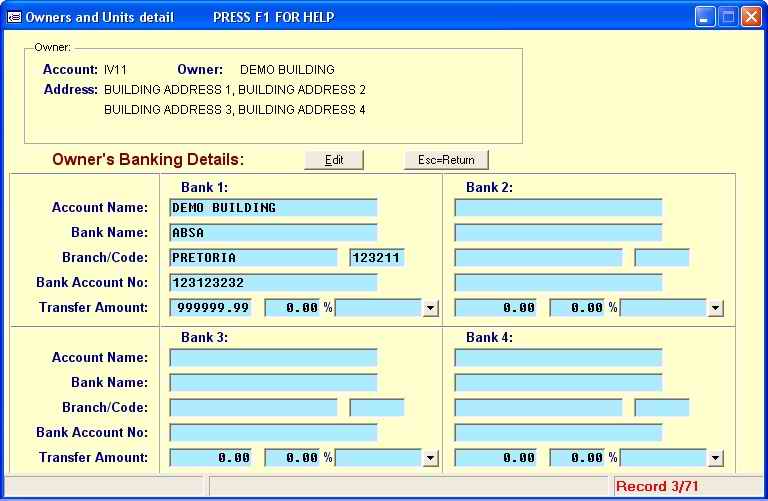The height and width of the screenshot is (501, 768).
Task: Click Bank 2 Branch name field
Action: tap(538, 258)
